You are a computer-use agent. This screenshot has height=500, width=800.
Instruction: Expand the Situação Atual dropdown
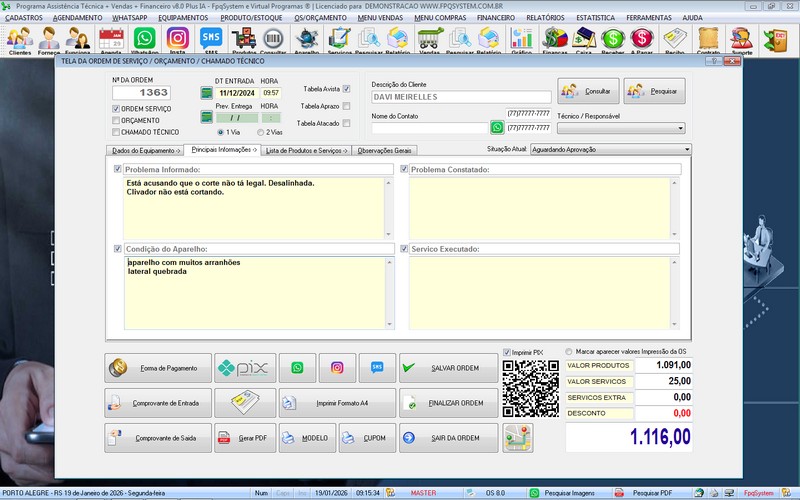(x=687, y=149)
